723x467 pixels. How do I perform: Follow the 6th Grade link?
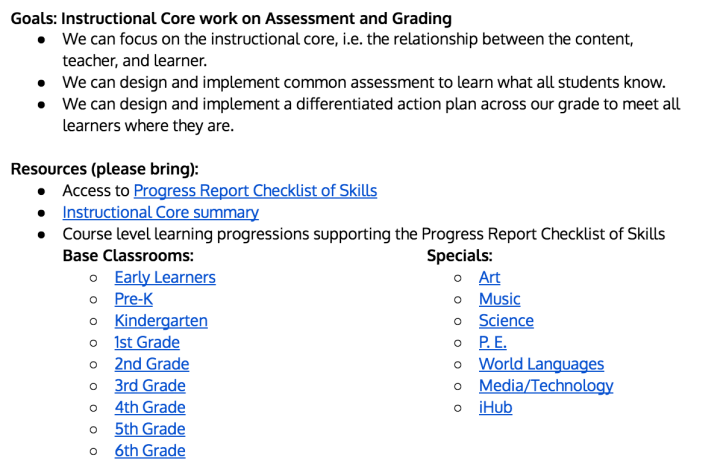pyautogui.click(x=149, y=451)
